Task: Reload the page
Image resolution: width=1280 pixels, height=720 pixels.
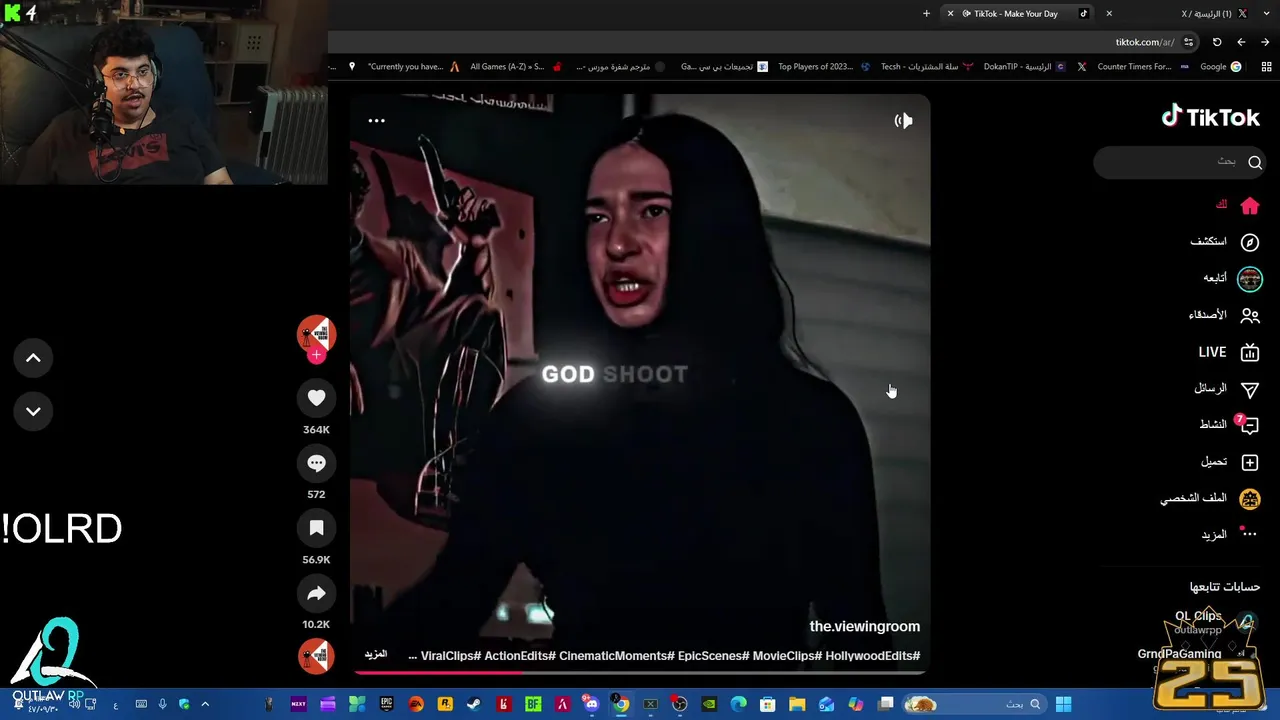Action: tap(1217, 42)
